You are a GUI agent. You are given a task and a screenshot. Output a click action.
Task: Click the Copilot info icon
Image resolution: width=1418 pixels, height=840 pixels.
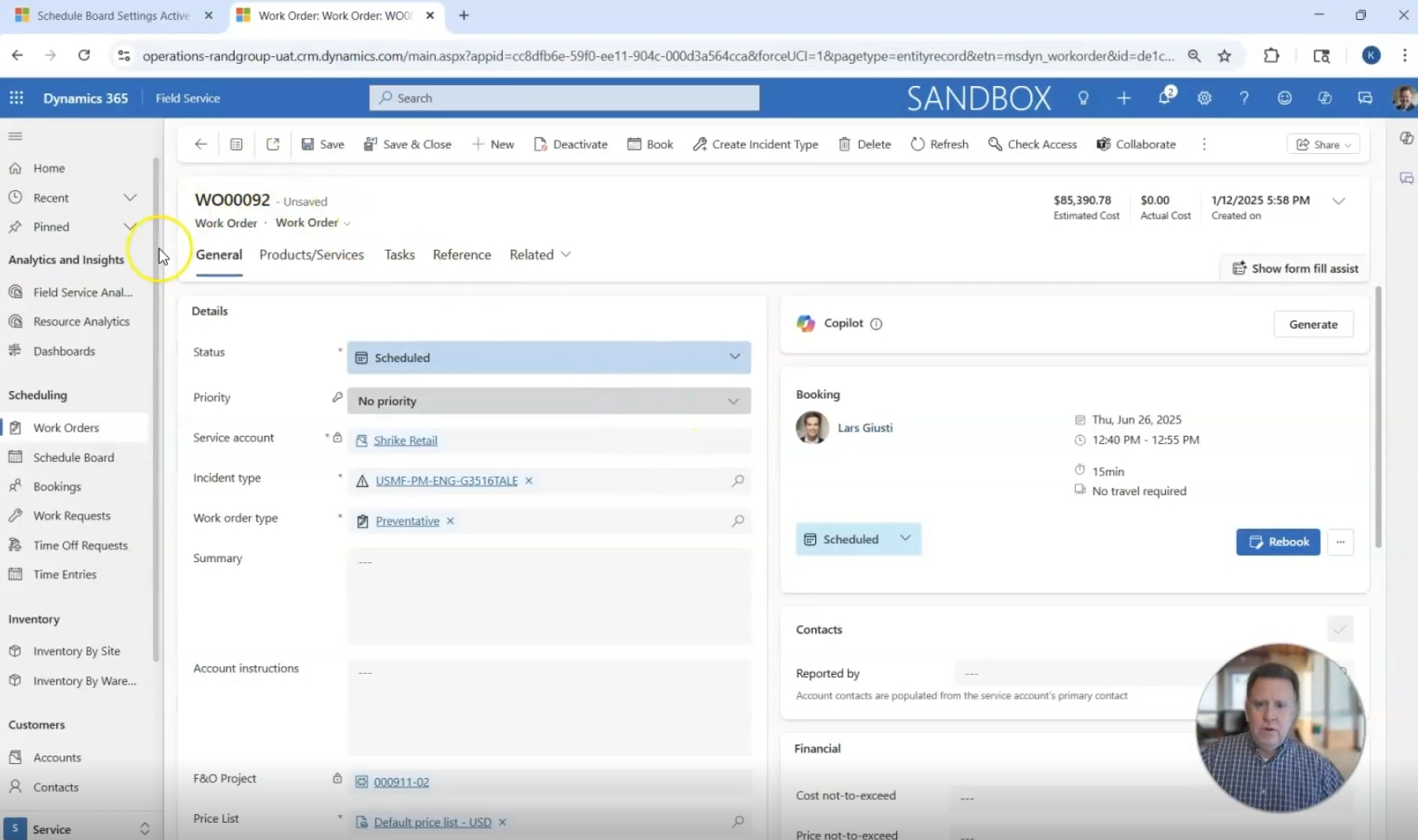pyautogui.click(x=876, y=324)
